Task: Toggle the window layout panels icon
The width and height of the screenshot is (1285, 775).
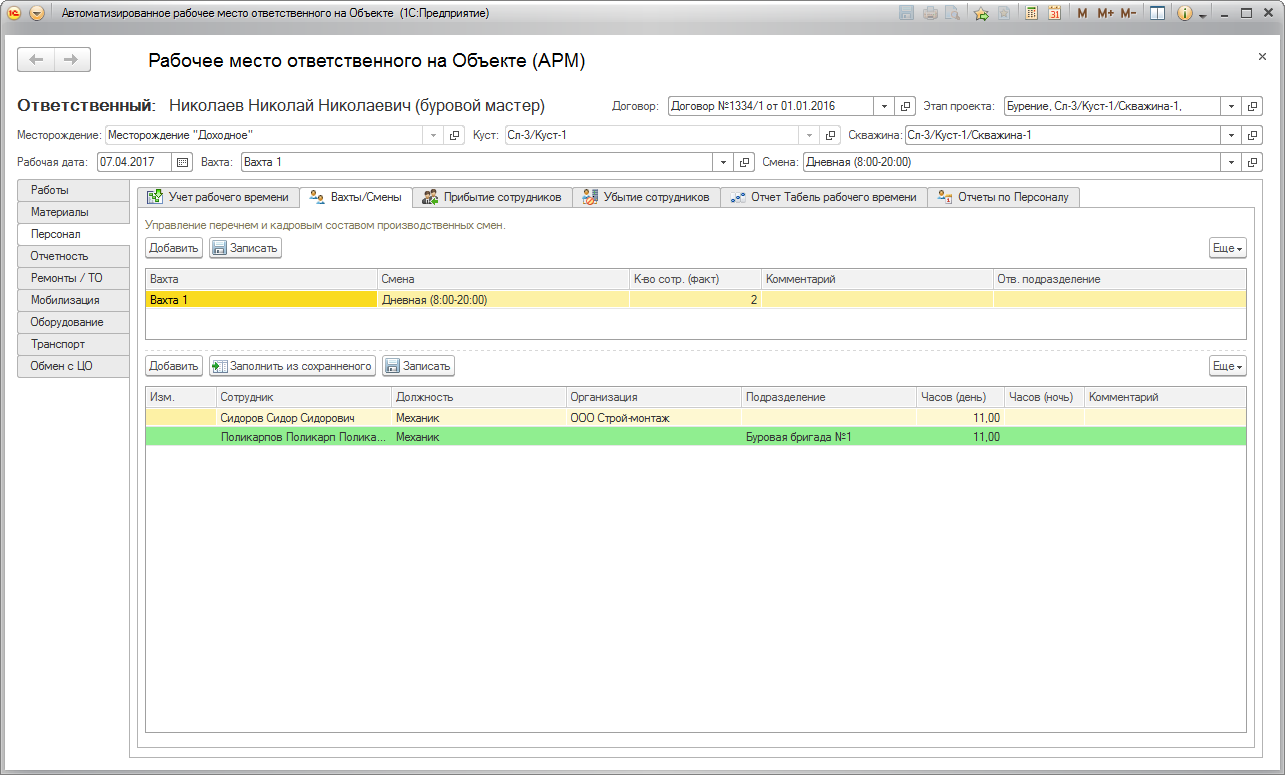Action: pyautogui.click(x=1157, y=14)
